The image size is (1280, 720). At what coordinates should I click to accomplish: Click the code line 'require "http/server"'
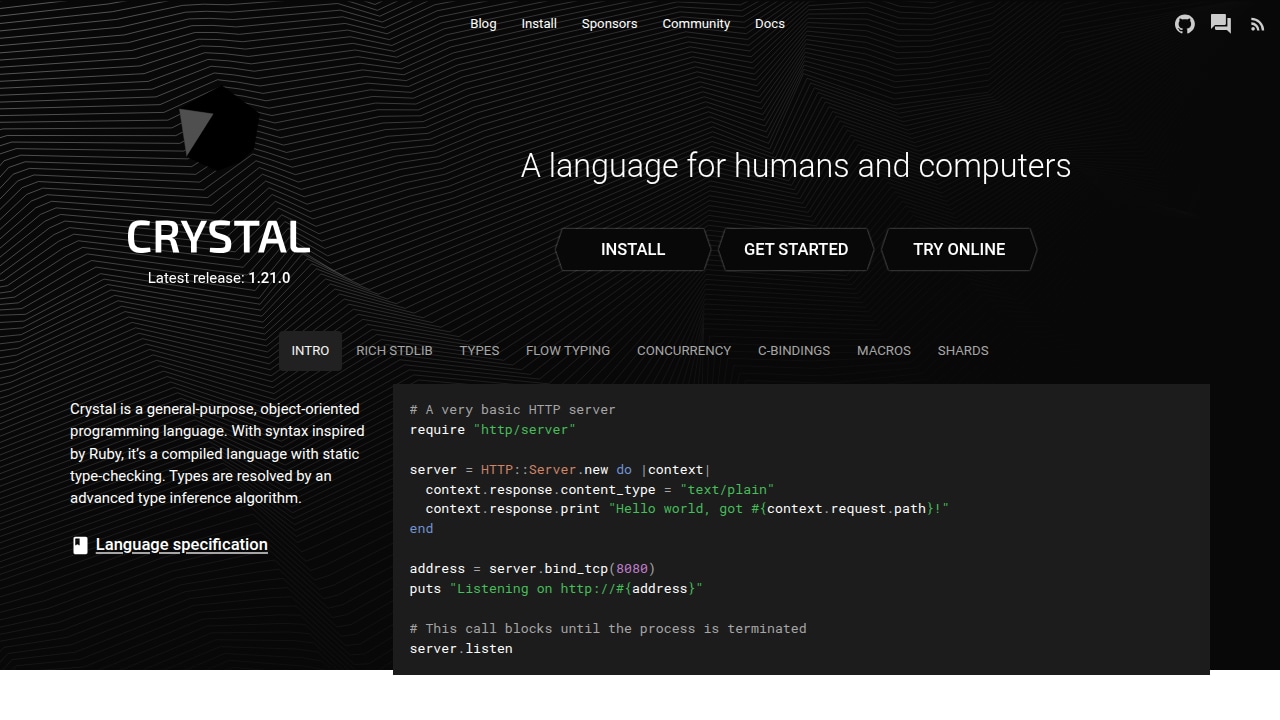click(493, 430)
